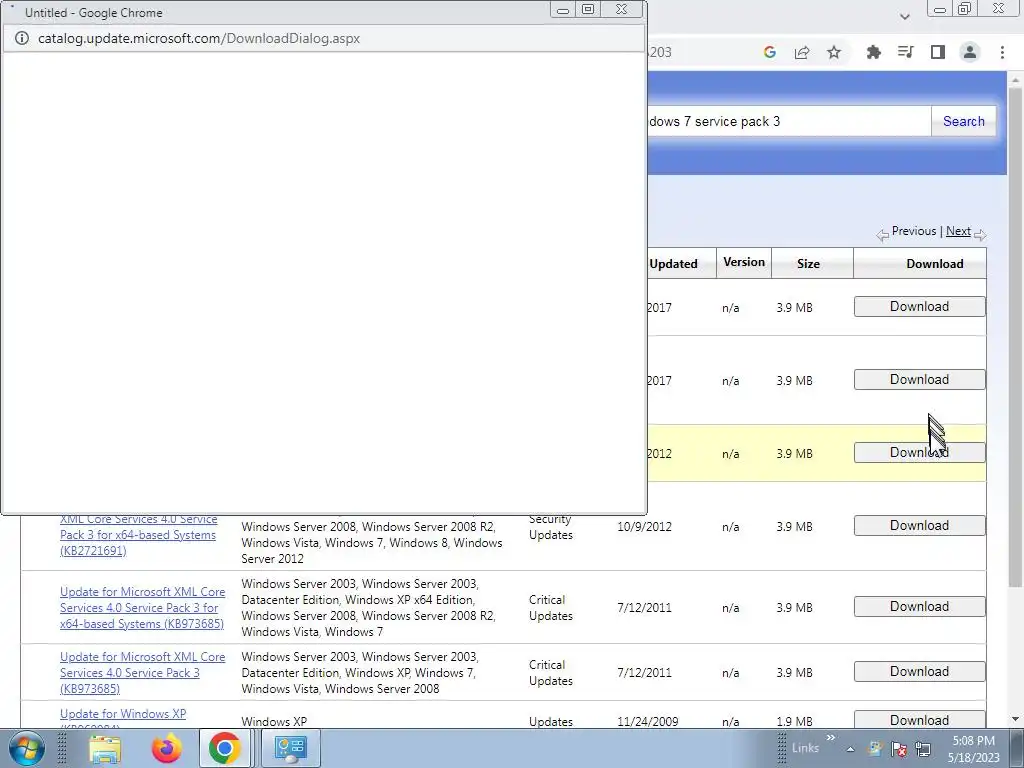
Task: Click the first tray icon beside the hidden-icons arrow
Action: 875,749
